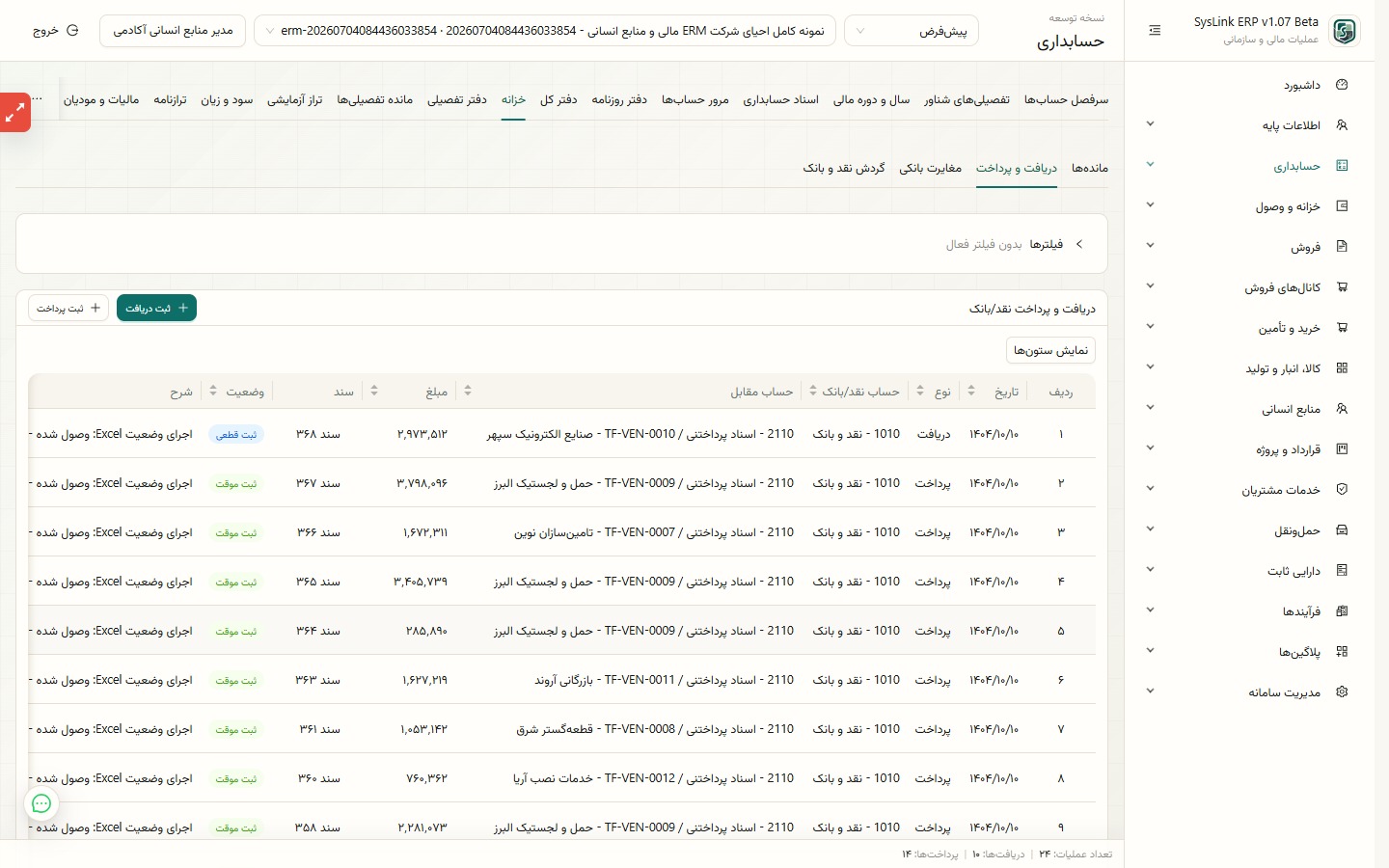Sort by the نوع column arrows

[920, 391]
